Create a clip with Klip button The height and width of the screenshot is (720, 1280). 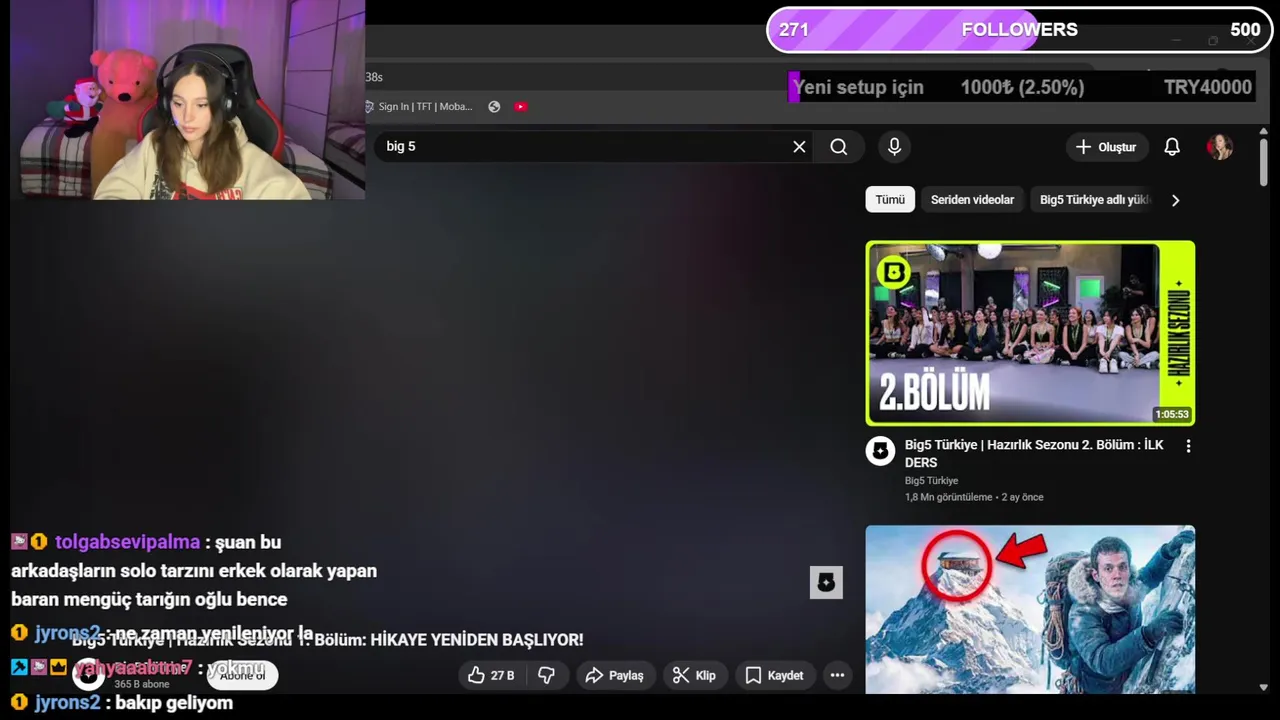coord(694,676)
